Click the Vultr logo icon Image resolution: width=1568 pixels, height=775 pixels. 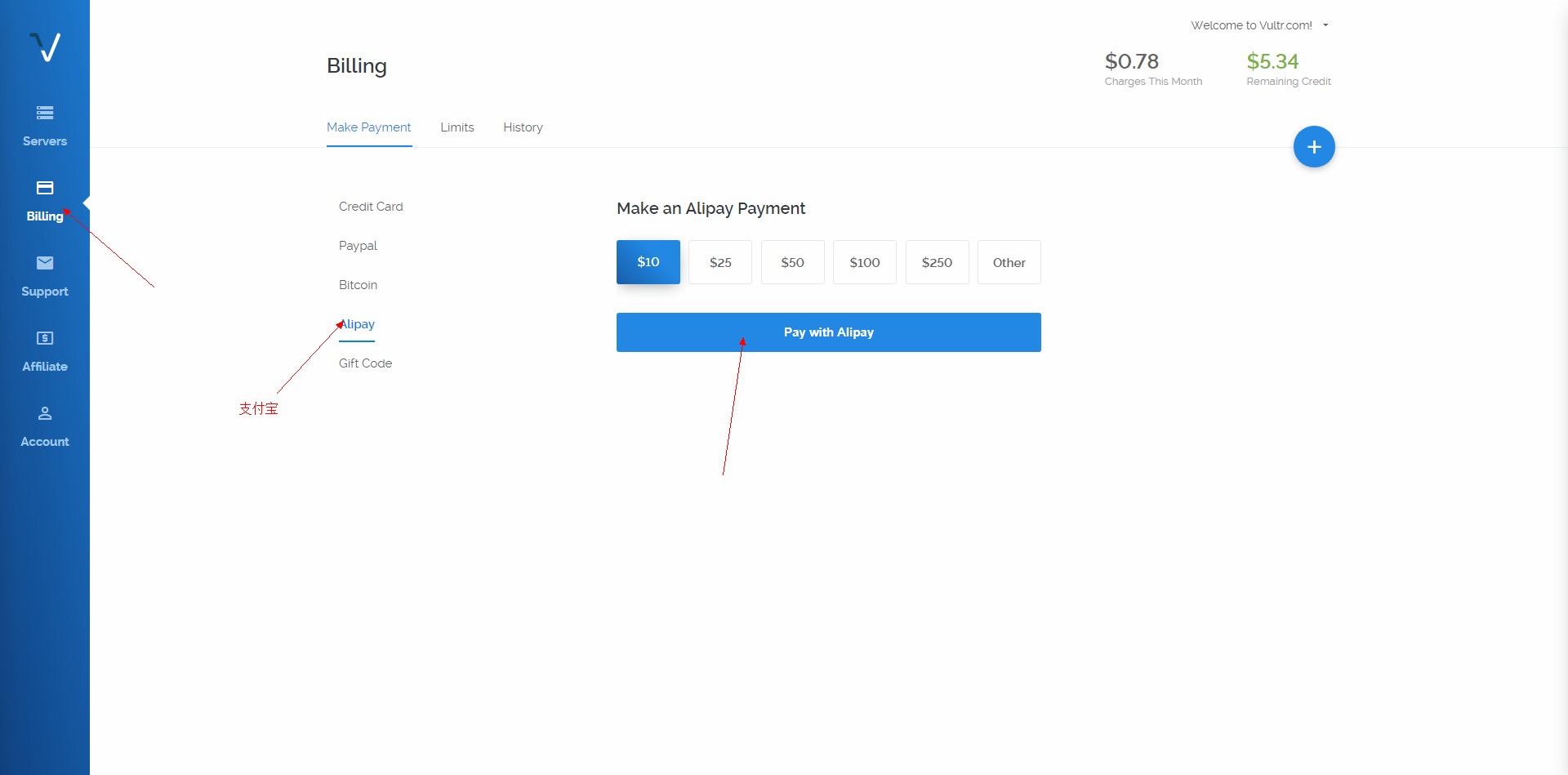point(45,47)
